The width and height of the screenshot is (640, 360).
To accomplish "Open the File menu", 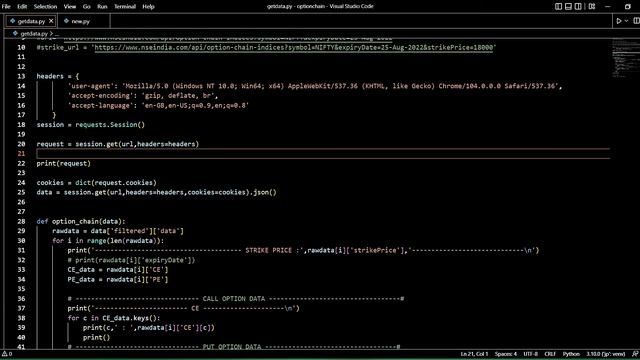I will [x=6, y=7].
